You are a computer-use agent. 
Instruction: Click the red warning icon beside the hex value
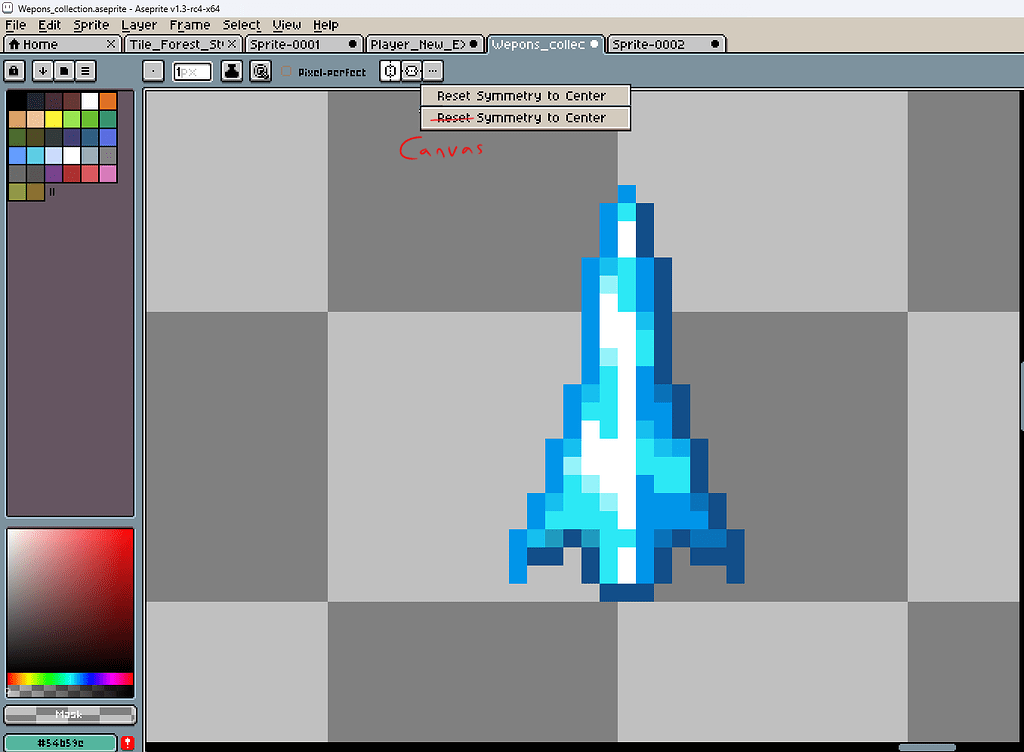tap(127, 743)
